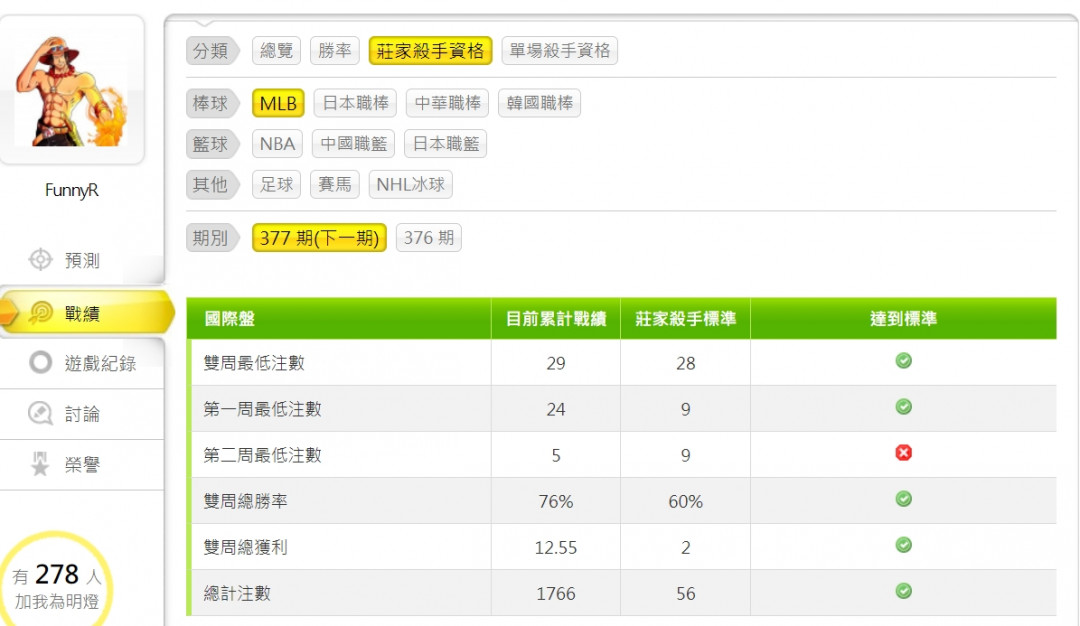This screenshot has width=1080, height=626.
Task: Click the 1766 total bets value
Action: 556,594
